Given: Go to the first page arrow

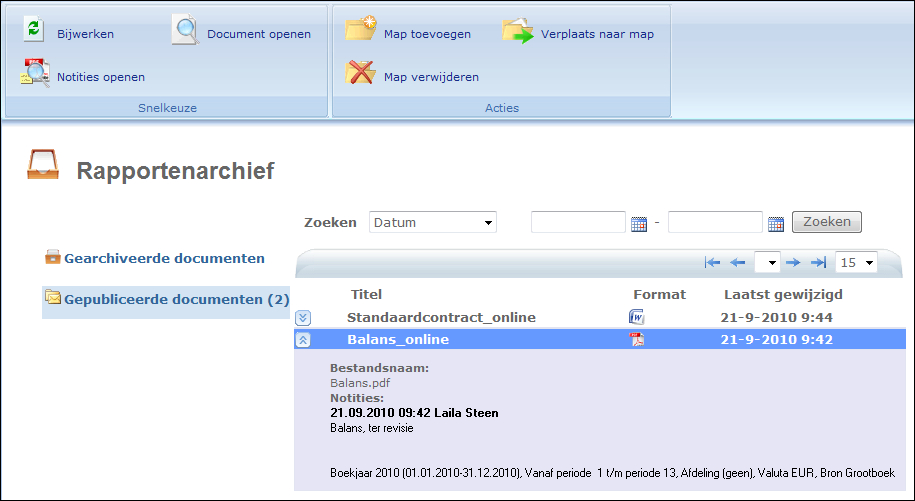Looking at the screenshot, I should coord(712,262).
